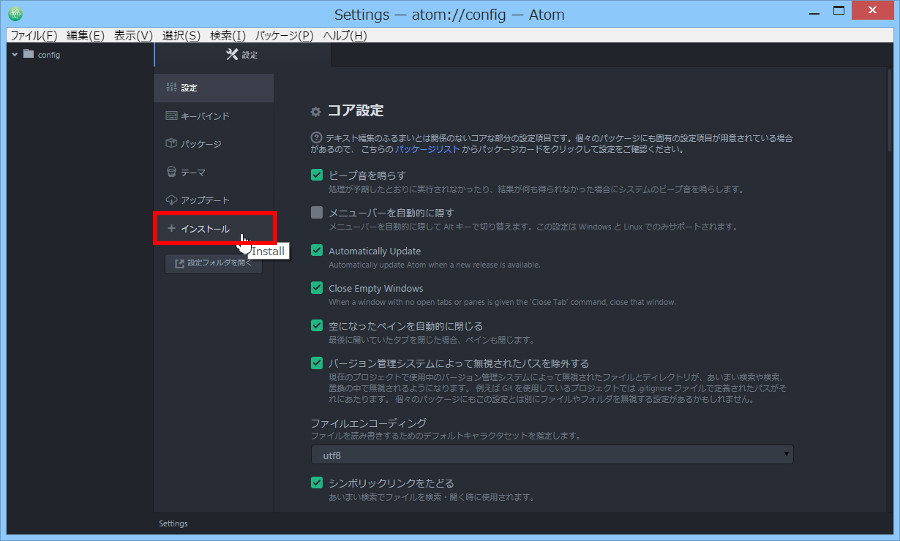Open the 選択(S) menu
900x541 pixels.
click(181, 36)
